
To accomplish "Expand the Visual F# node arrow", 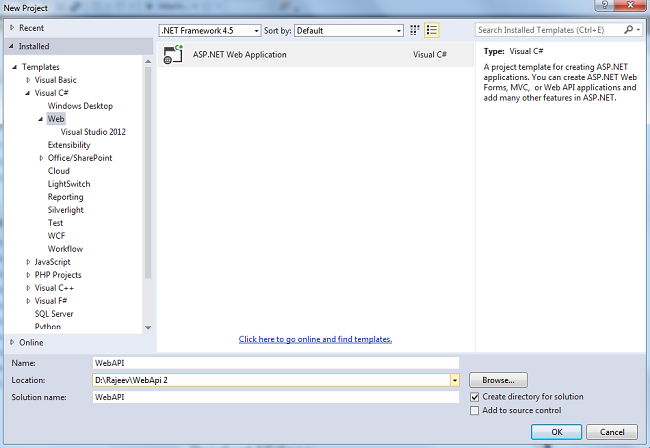I will point(28,301).
